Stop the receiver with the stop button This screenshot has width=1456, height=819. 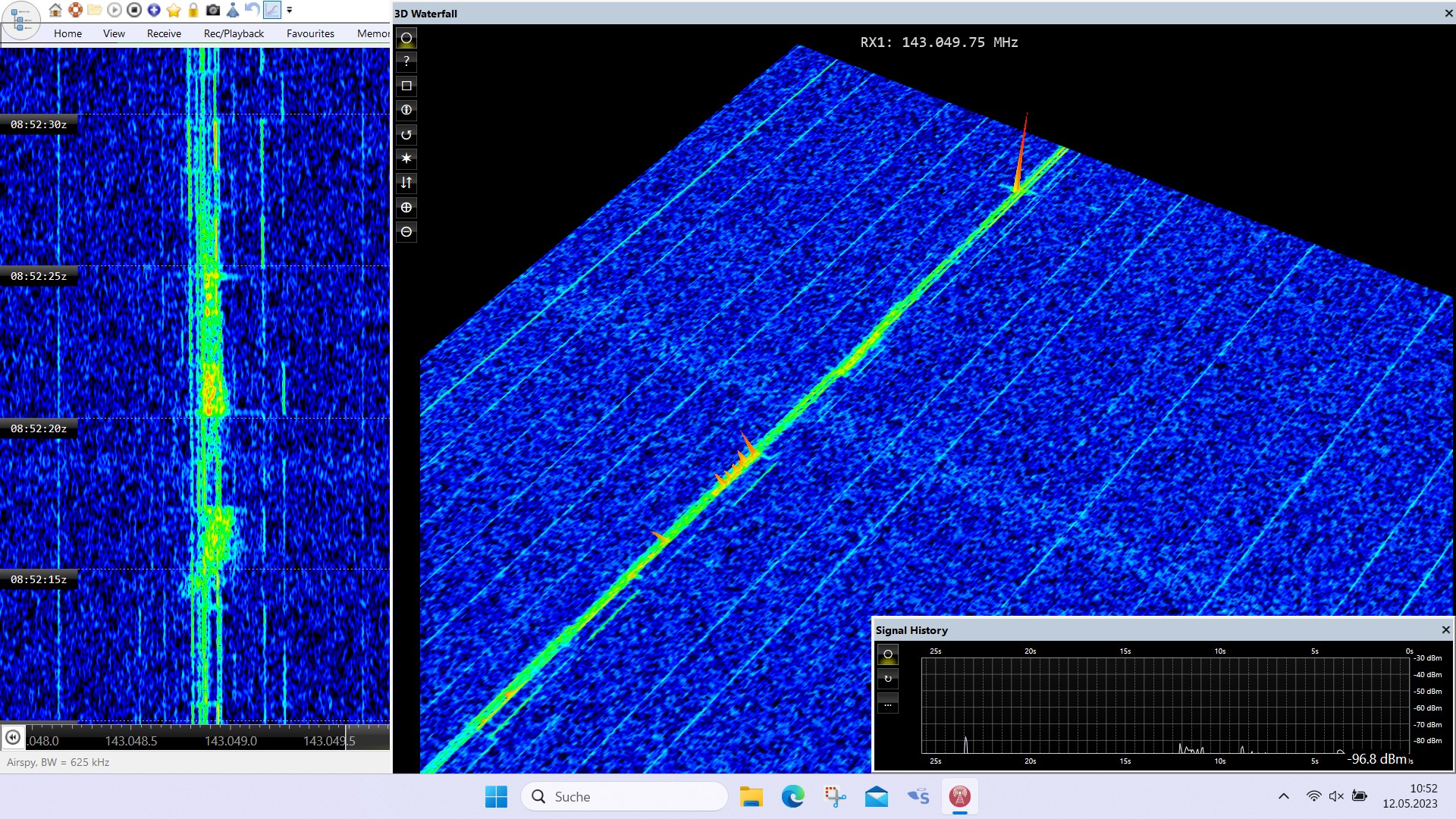click(134, 10)
